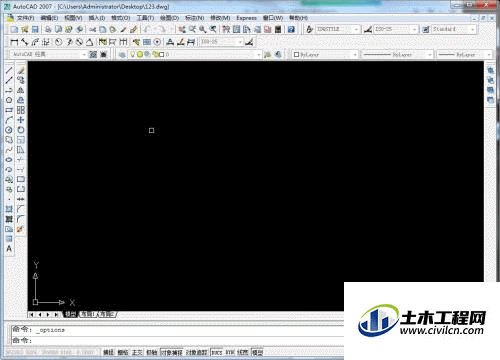This screenshot has width=500, height=360.
Task: Click the command line input field
Action: [x=178, y=340]
